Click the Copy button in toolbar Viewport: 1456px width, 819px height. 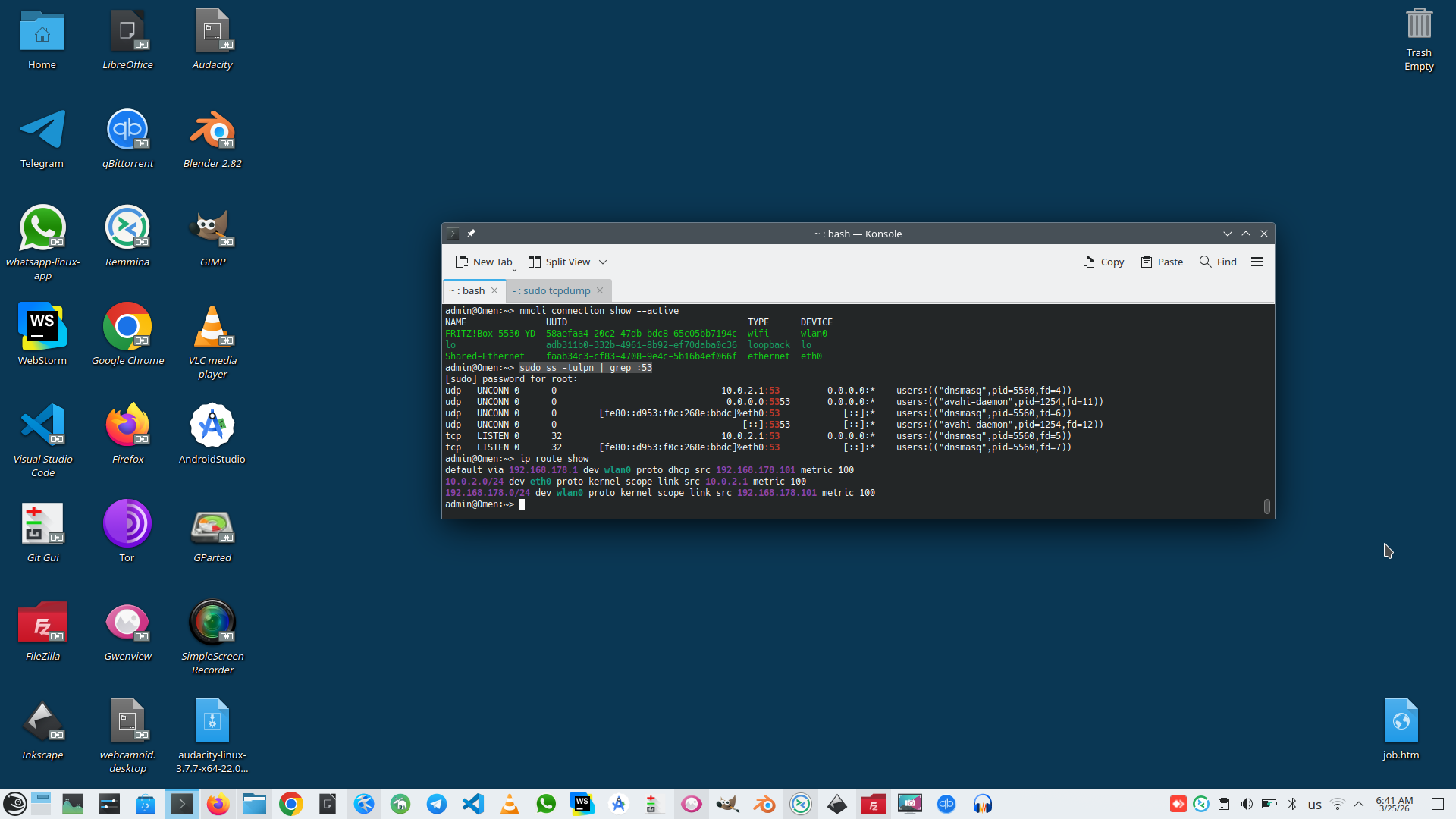pyautogui.click(x=1103, y=262)
